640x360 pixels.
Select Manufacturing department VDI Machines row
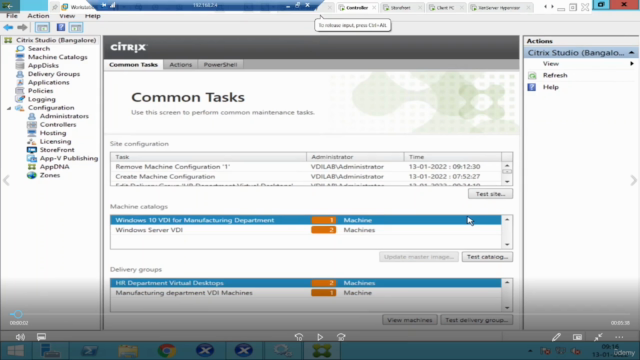click(x=306, y=293)
